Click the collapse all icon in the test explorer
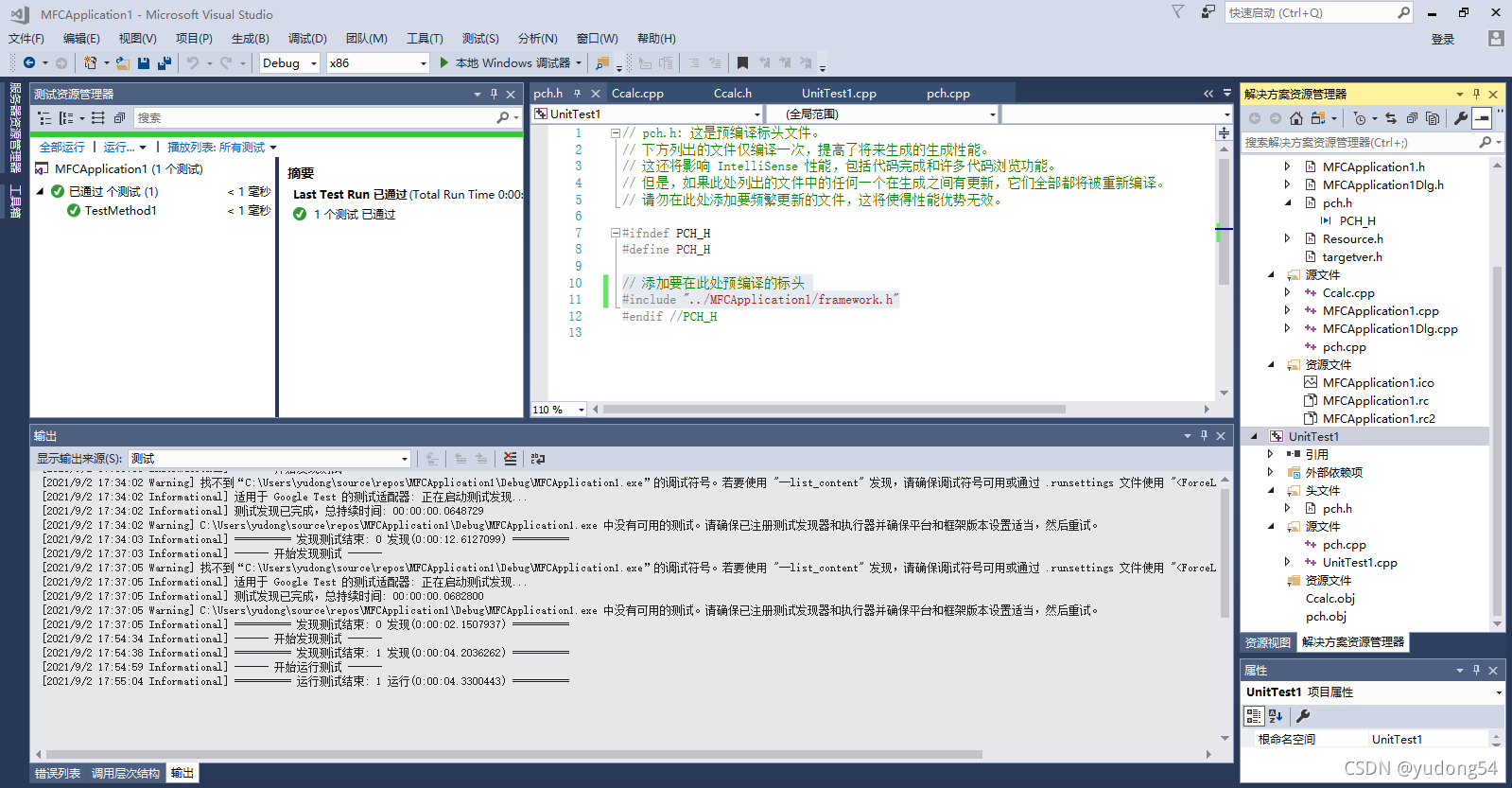This screenshot has height=788, width=1512. pyautogui.click(x=119, y=118)
